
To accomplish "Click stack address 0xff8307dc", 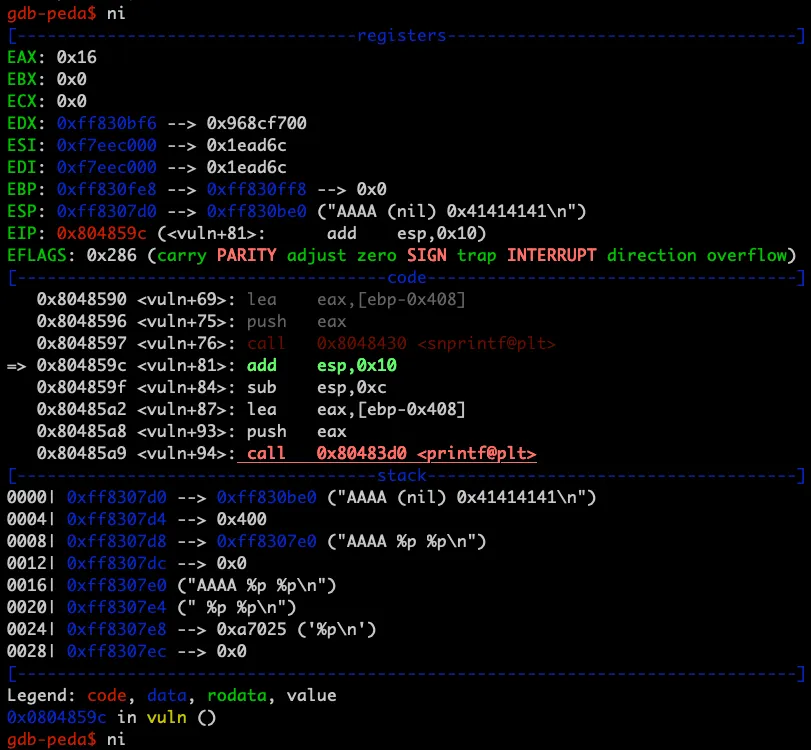I will 116,563.
